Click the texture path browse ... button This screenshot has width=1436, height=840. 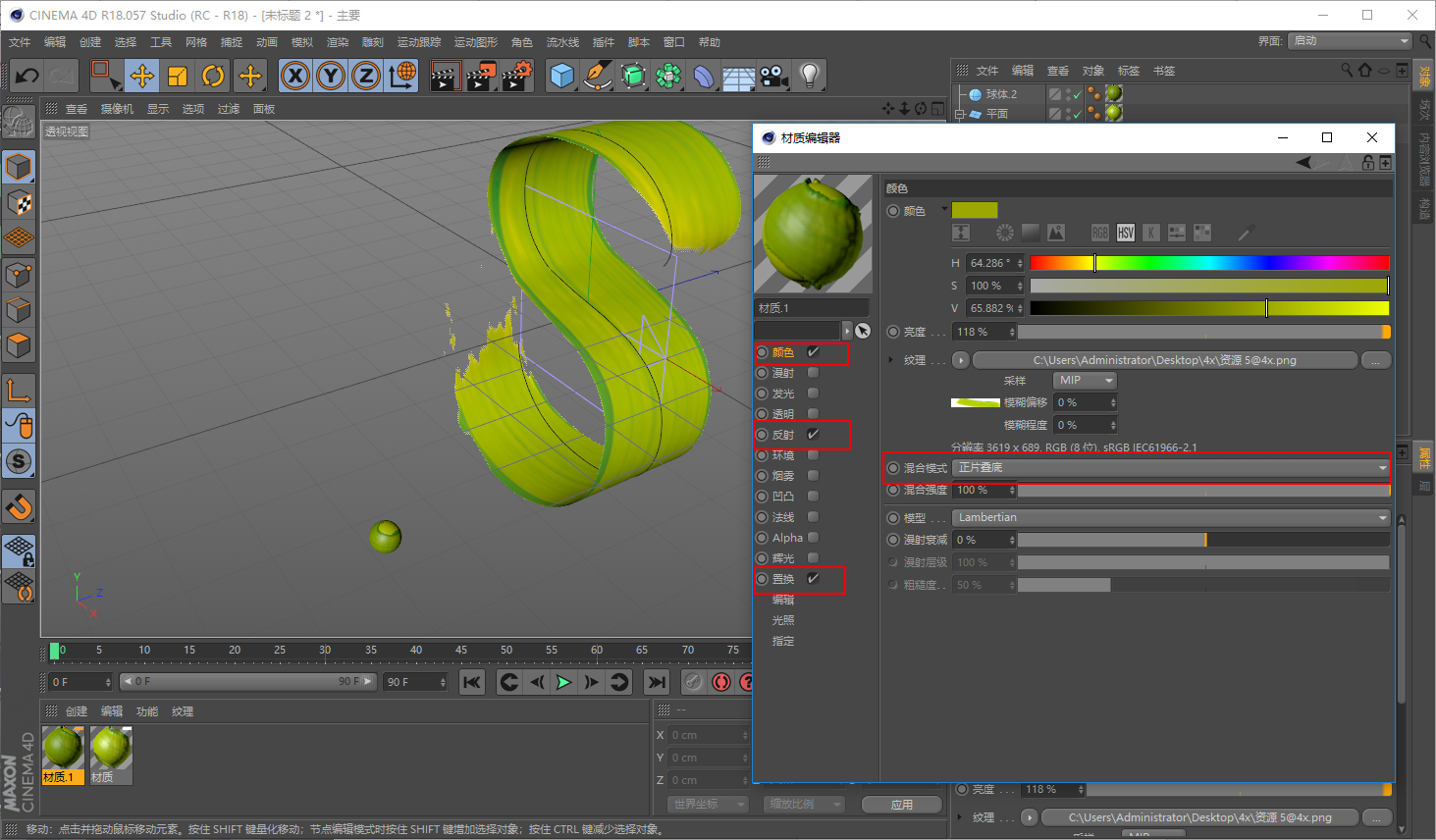1376,360
